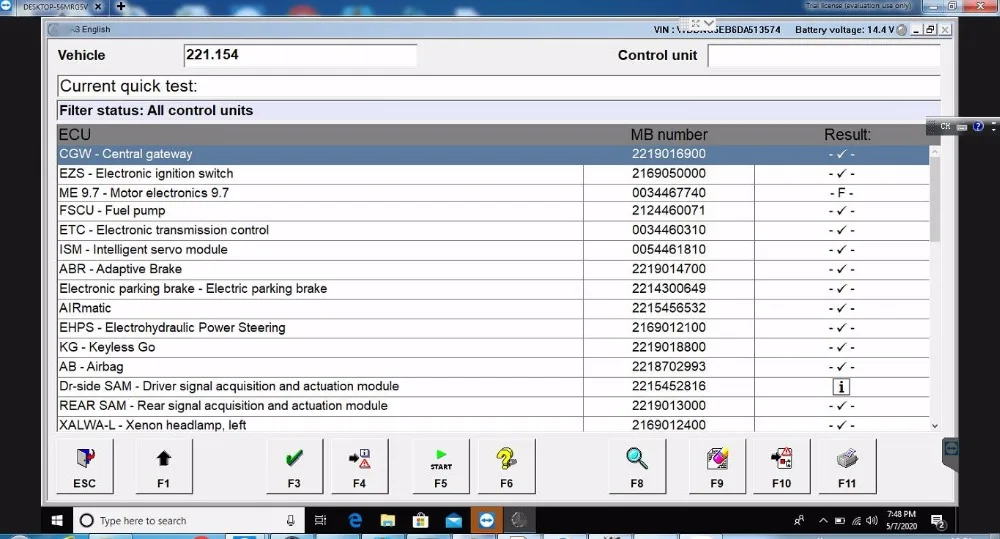Click the F result for ME 9.7
This screenshot has width=1000, height=539.
[841, 193]
